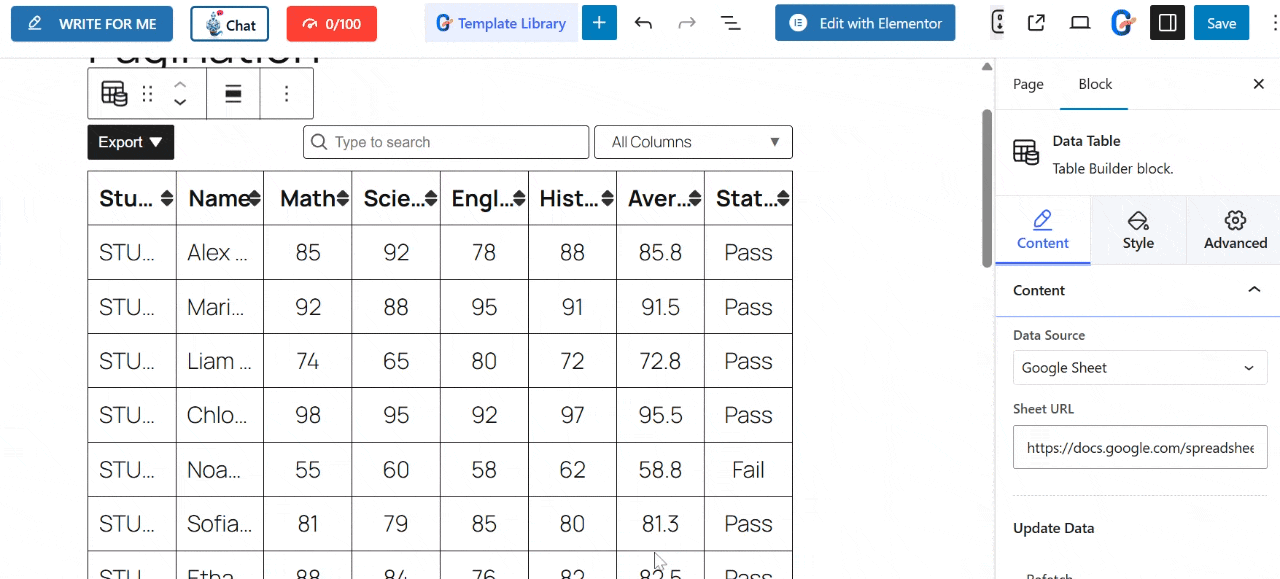Viewport: 1280px width, 579px height.
Task: Open the block options three-dot menu
Action: tap(286, 93)
